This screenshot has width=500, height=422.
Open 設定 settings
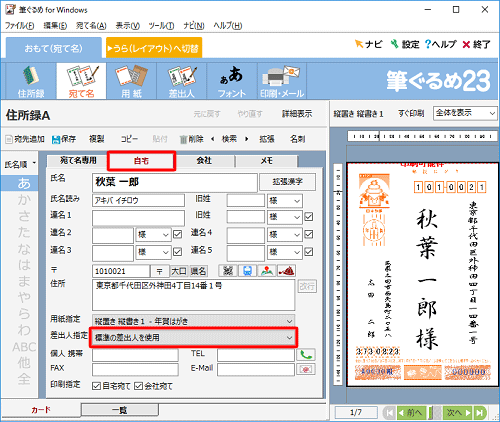pos(404,44)
